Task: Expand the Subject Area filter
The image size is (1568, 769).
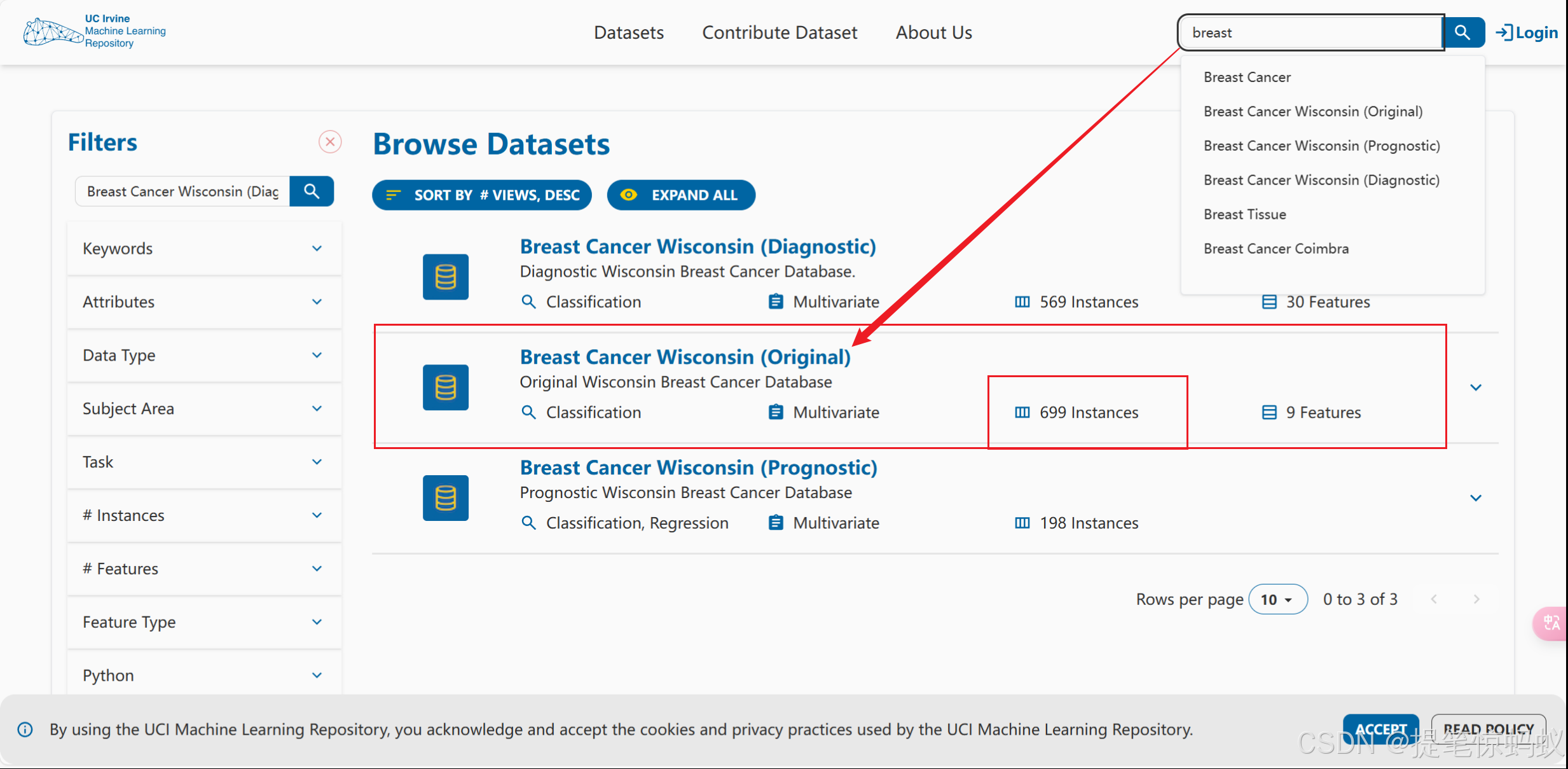Action: pos(204,409)
